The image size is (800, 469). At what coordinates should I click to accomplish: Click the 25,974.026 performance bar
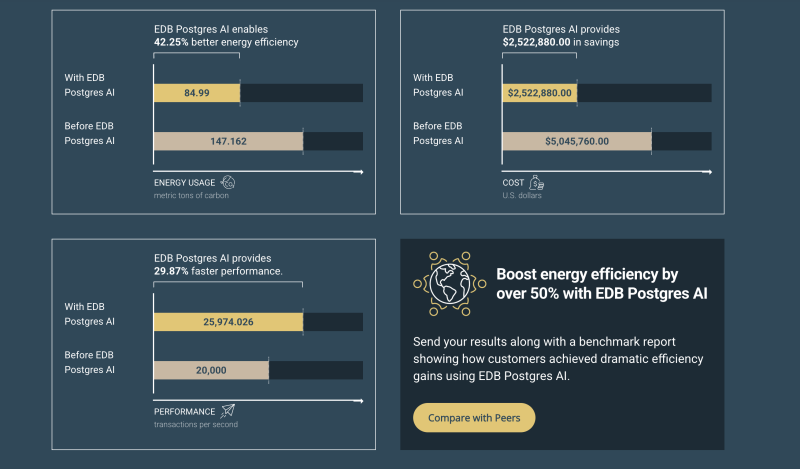click(228, 321)
